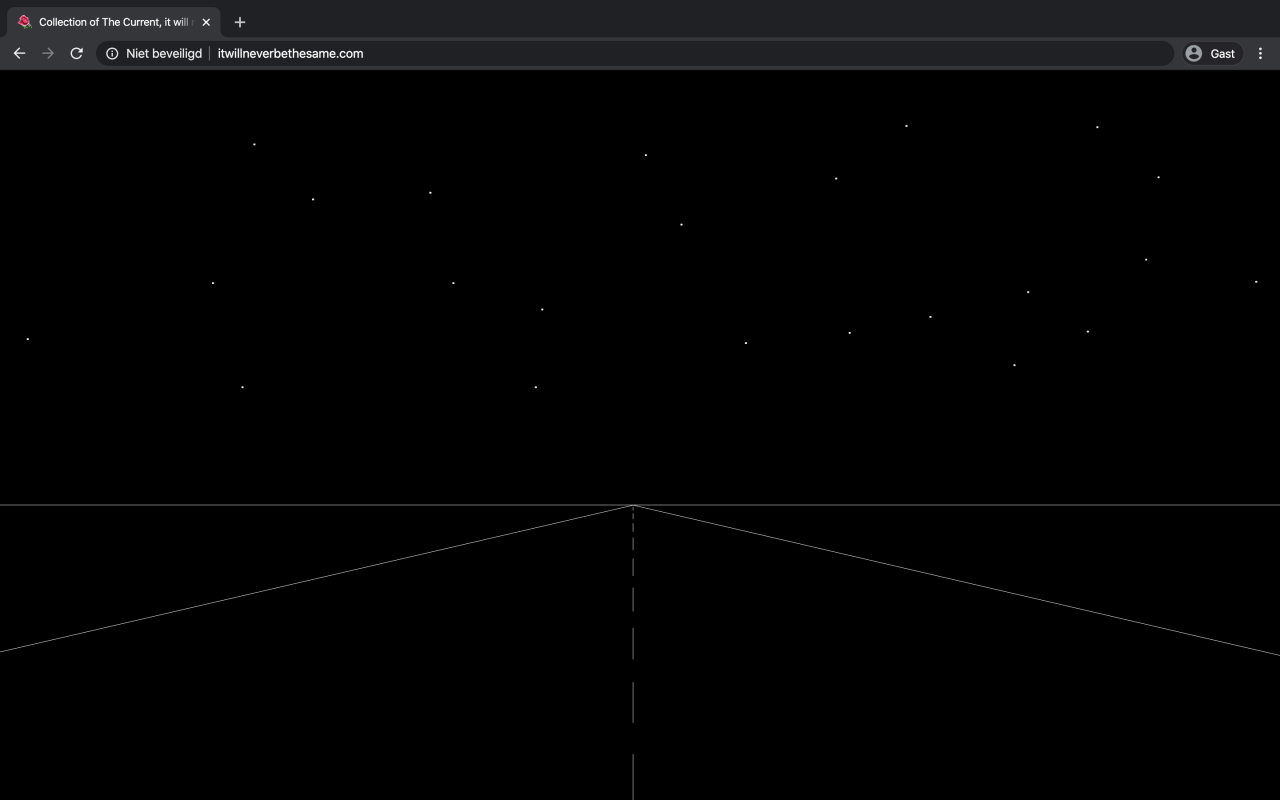Viewport: 1280px width, 800px height.
Task: Open Chrome's three-dot menu
Action: click(1260, 53)
